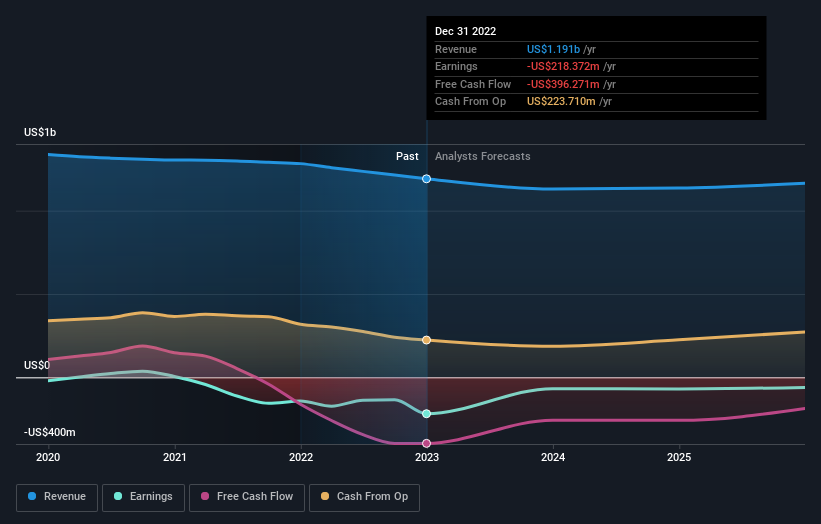
Task: Click the -US$400m y-axis label
Action: [x=50, y=432]
